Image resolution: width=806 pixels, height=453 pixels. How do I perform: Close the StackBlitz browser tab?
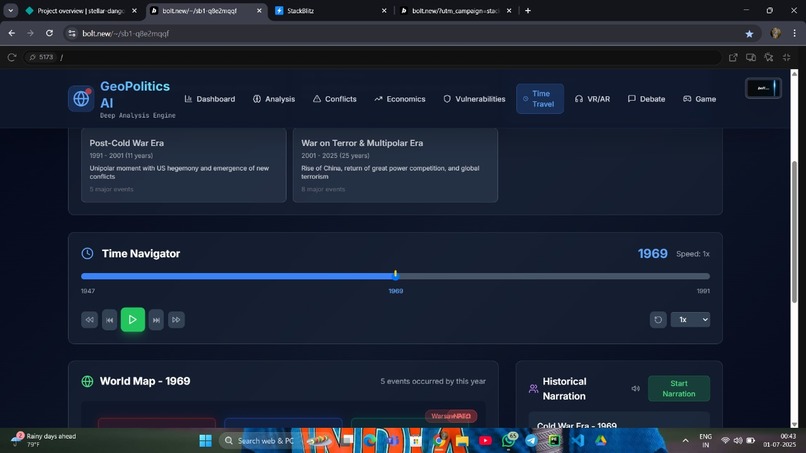[383, 10]
